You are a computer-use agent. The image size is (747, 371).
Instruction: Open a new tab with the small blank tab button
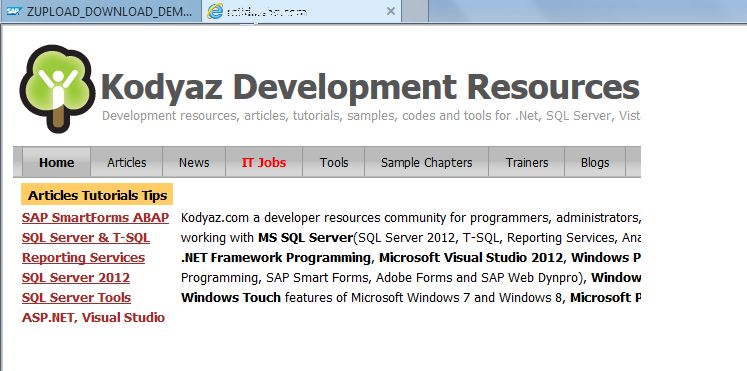tap(415, 11)
